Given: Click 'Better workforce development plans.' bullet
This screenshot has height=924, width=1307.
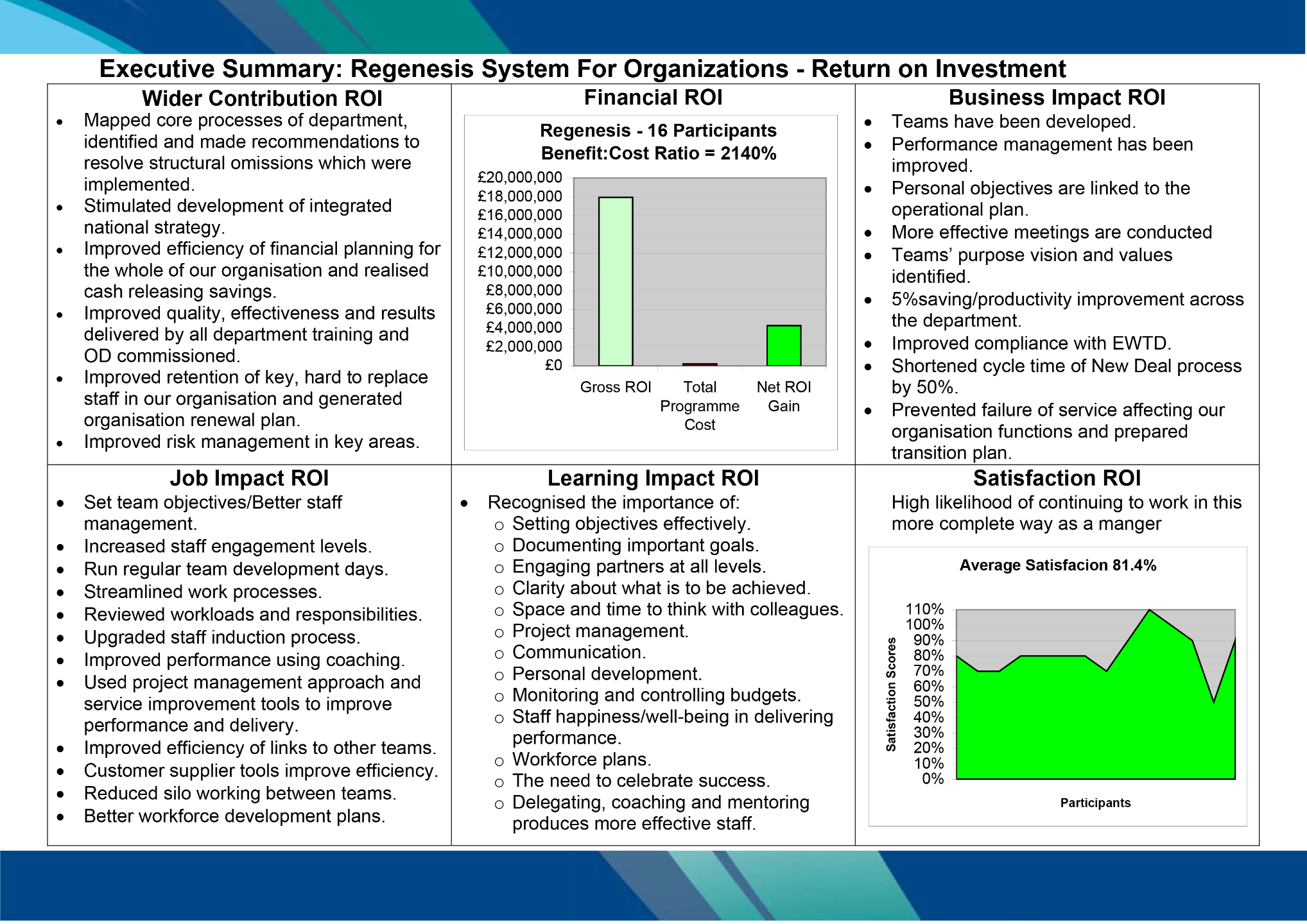Looking at the screenshot, I should pos(234,816).
